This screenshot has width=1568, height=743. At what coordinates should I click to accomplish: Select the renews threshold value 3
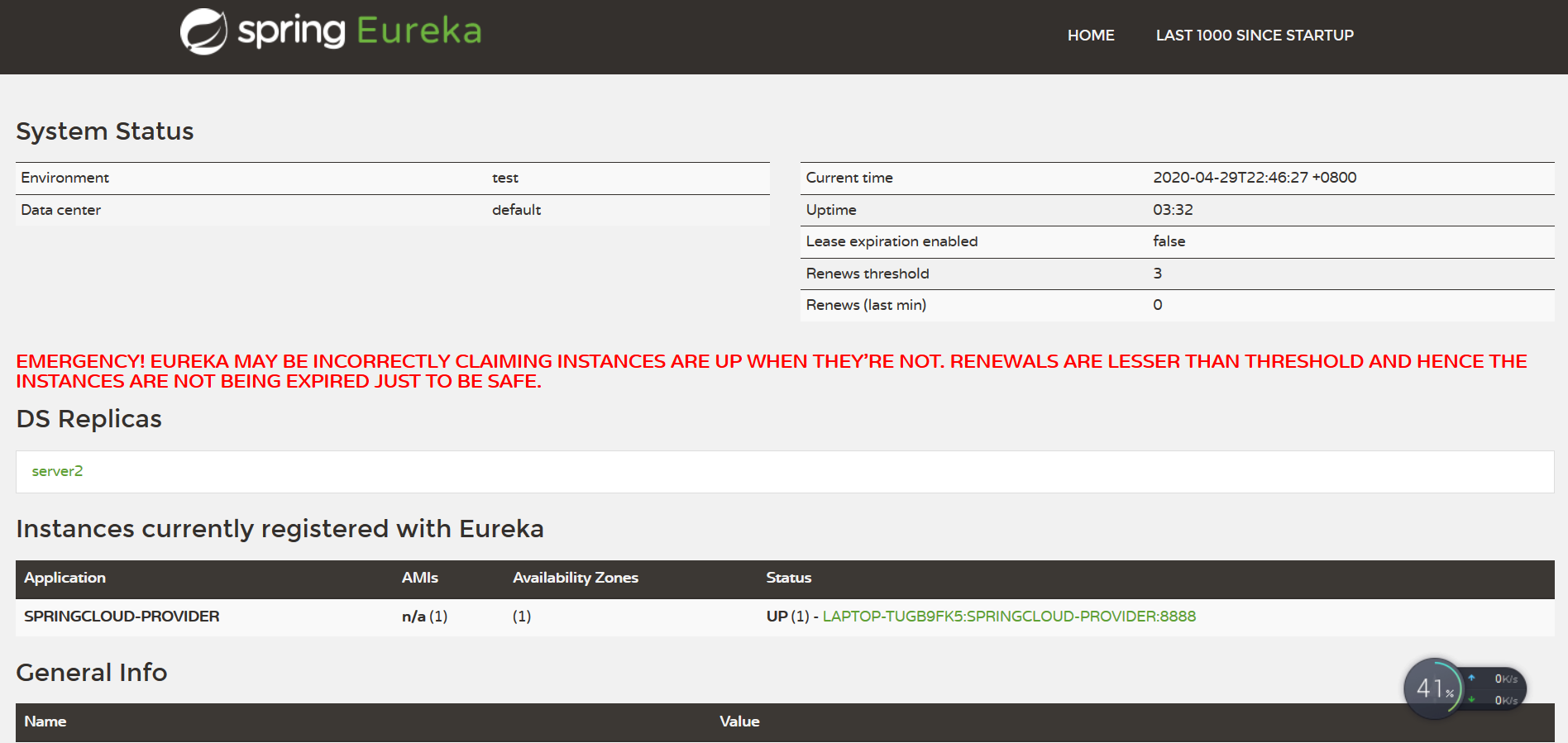click(1157, 274)
